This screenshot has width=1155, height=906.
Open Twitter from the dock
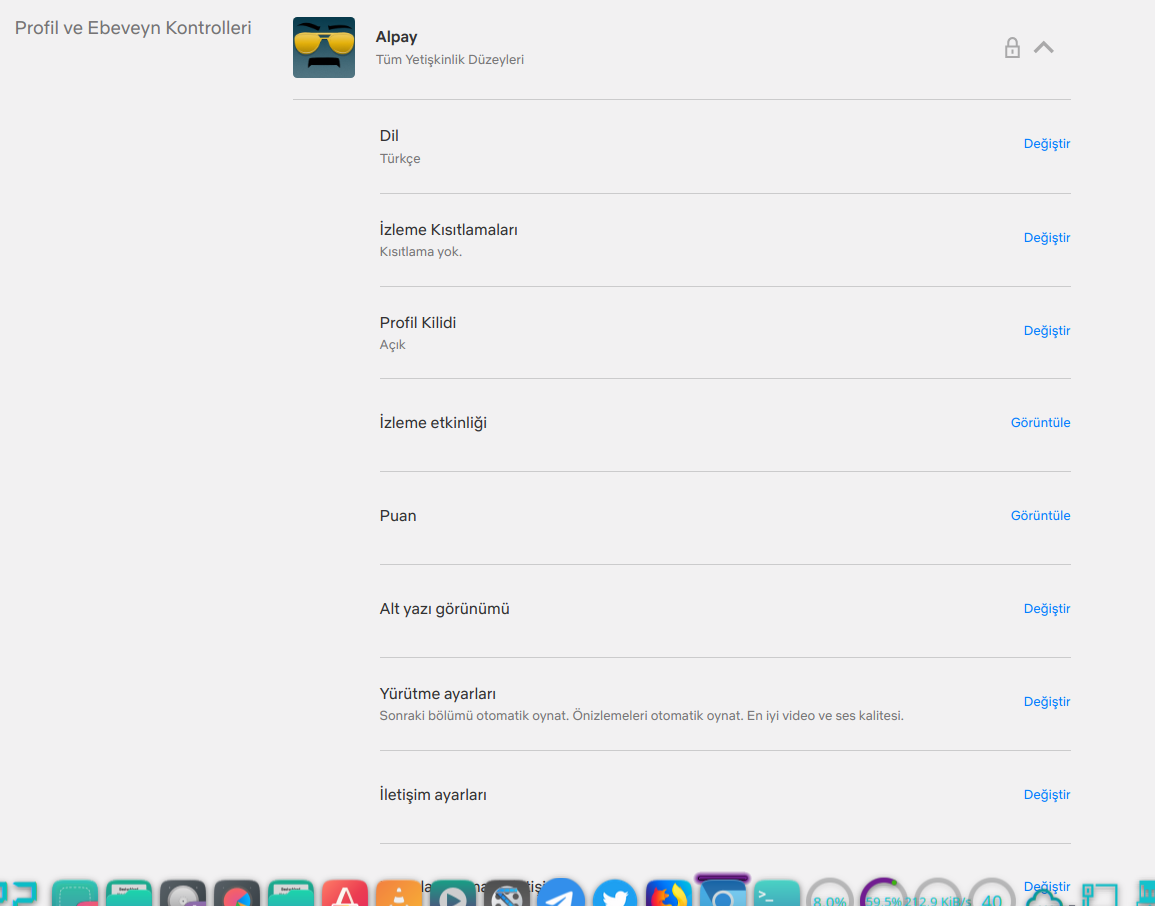coord(614,893)
